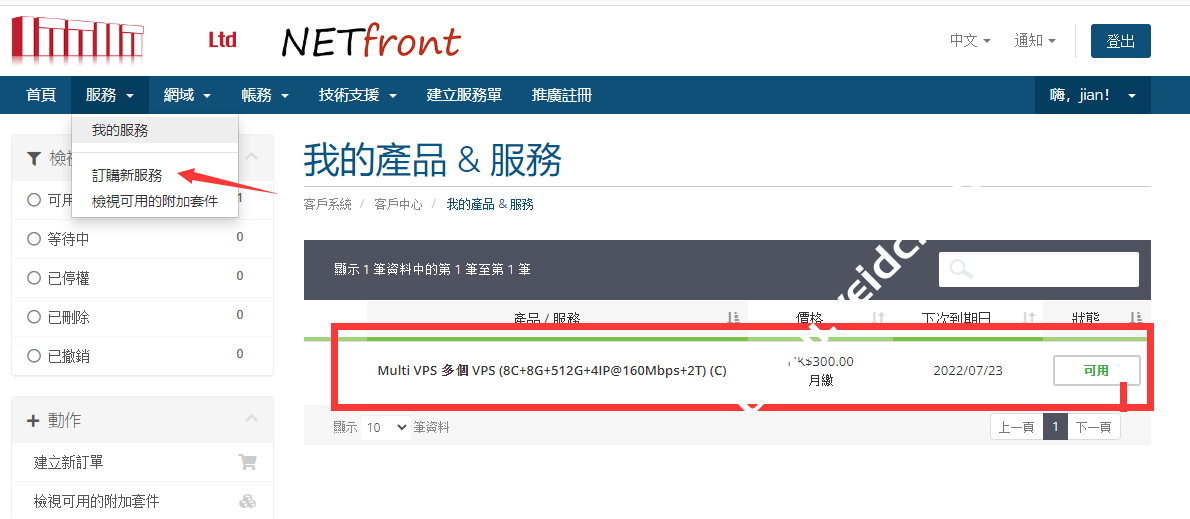Select the 等待中 filter radio button

pyautogui.click(x=33, y=239)
